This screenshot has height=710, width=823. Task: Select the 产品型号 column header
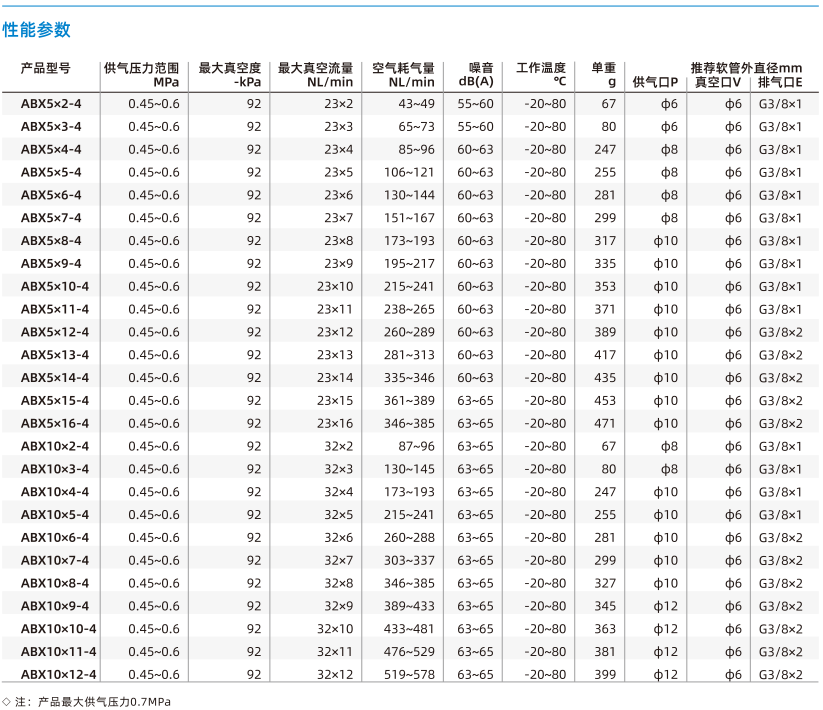tap(46, 68)
